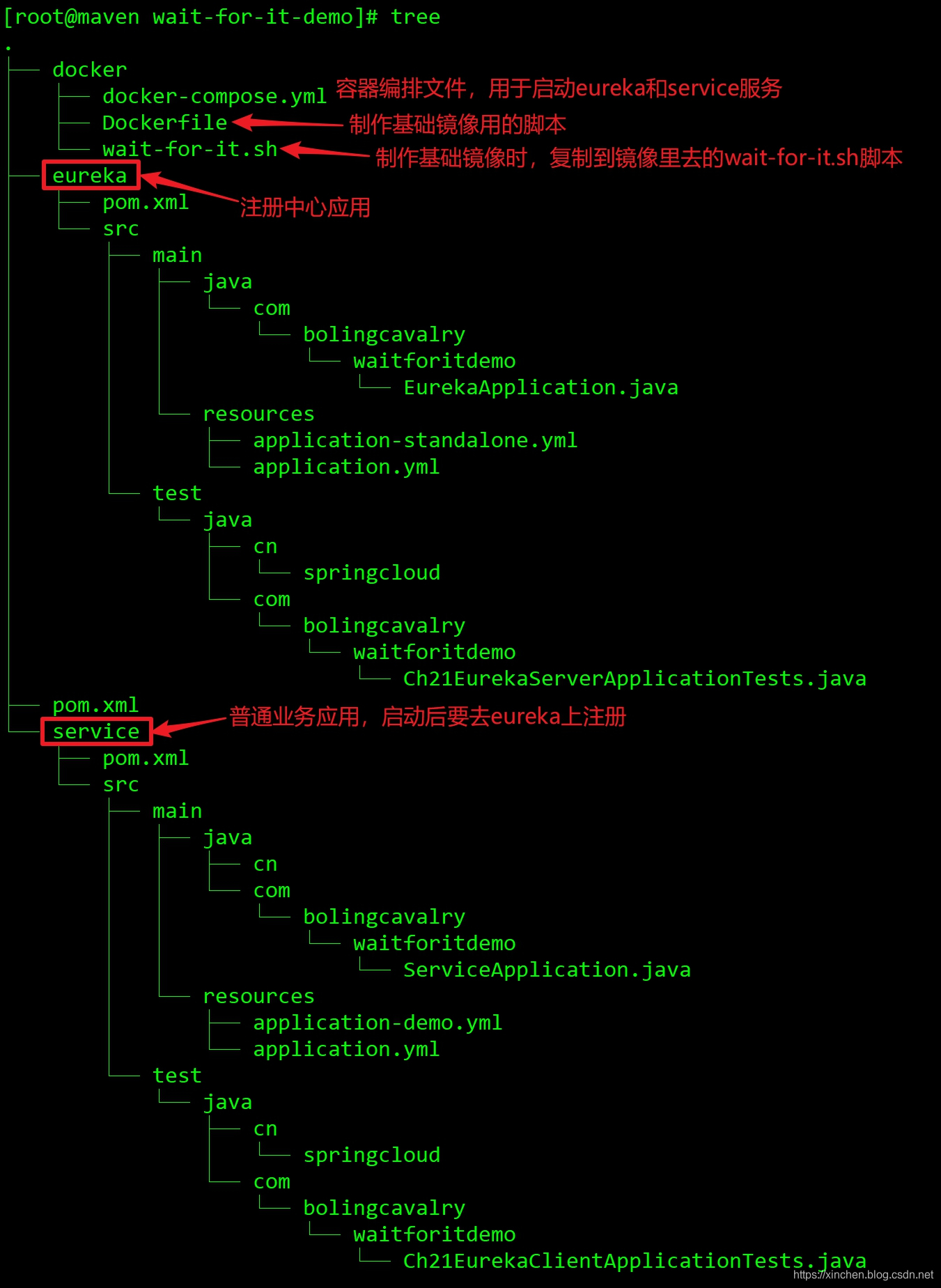This screenshot has width=941, height=1288.
Task: Select the red-boxed service directory
Action: [96, 731]
